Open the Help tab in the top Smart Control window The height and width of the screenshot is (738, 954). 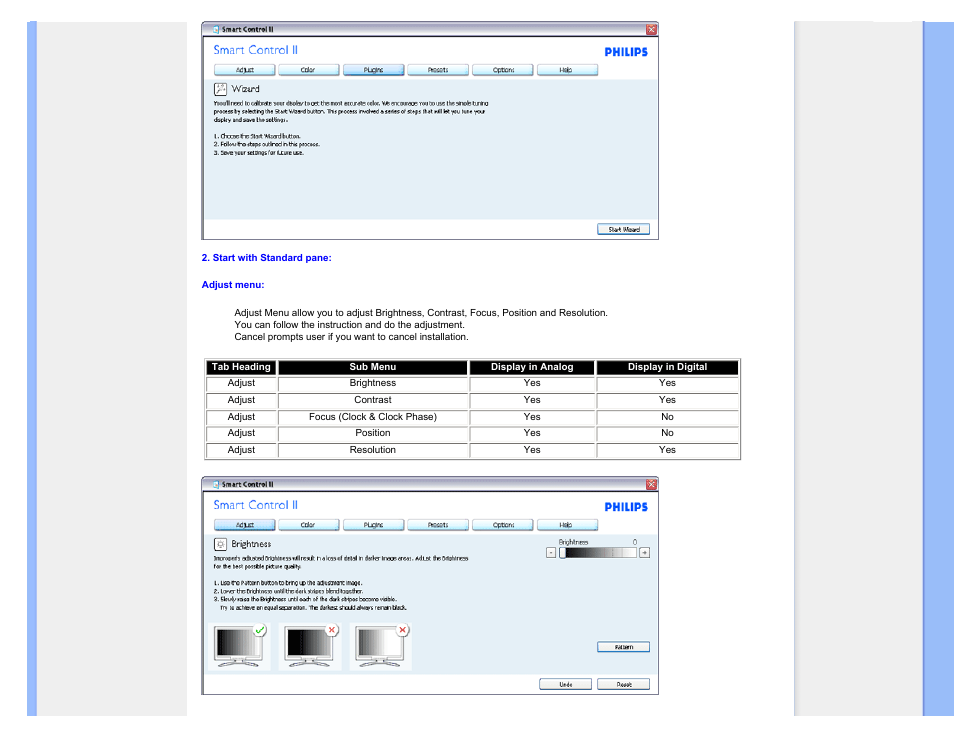(567, 70)
